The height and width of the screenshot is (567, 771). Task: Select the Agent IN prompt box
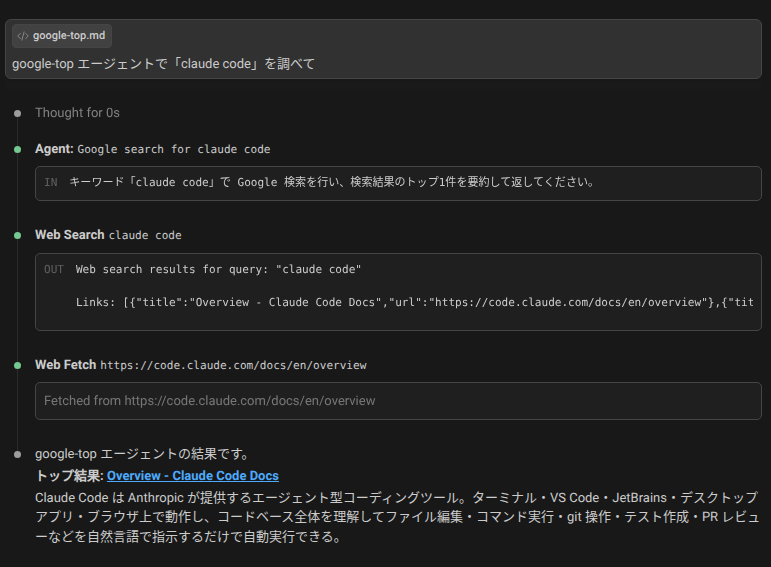pos(398,183)
